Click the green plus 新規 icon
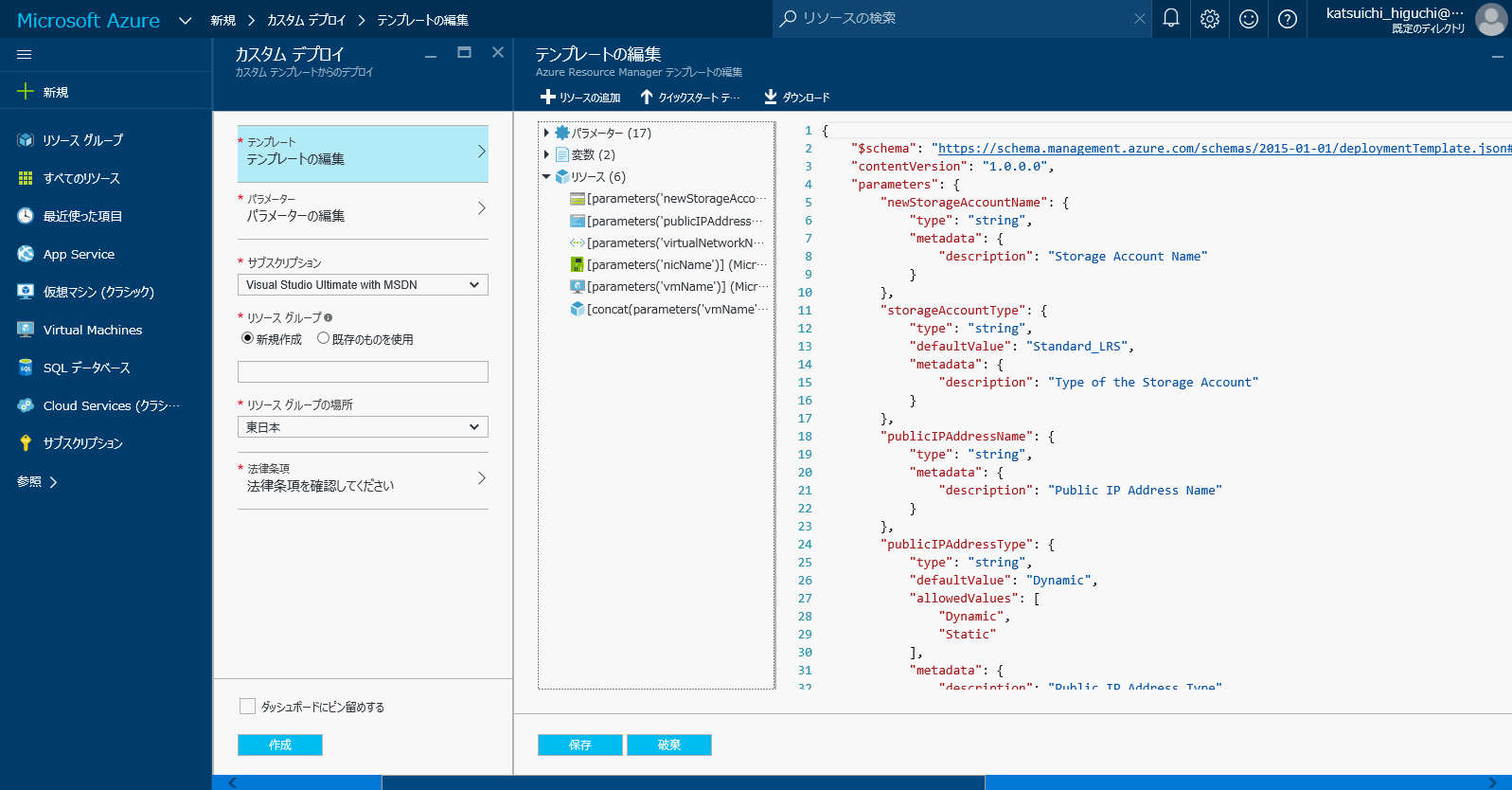 pyautogui.click(x=26, y=91)
